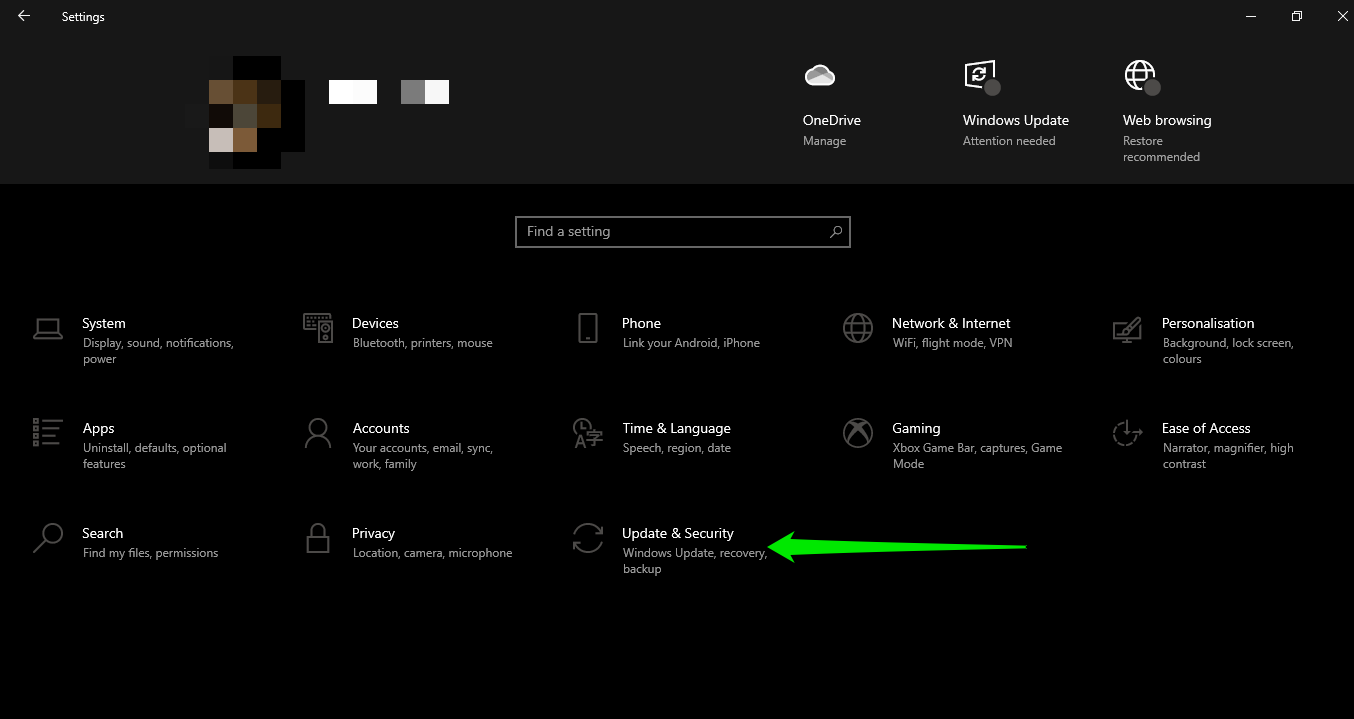Click 'Find my files, permissions' description
Image resolution: width=1354 pixels, height=719 pixels.
pyautogui.click(x=150, y=553)
